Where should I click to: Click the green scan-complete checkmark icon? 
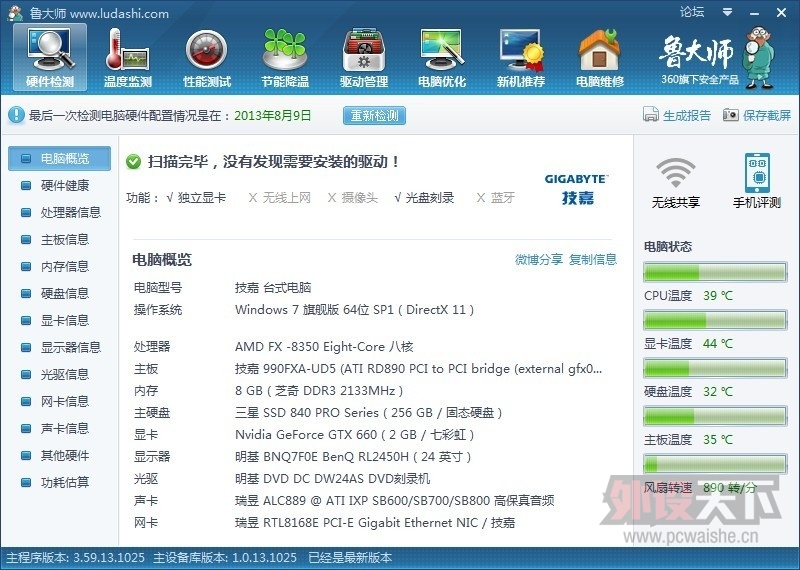click(133, 162)
